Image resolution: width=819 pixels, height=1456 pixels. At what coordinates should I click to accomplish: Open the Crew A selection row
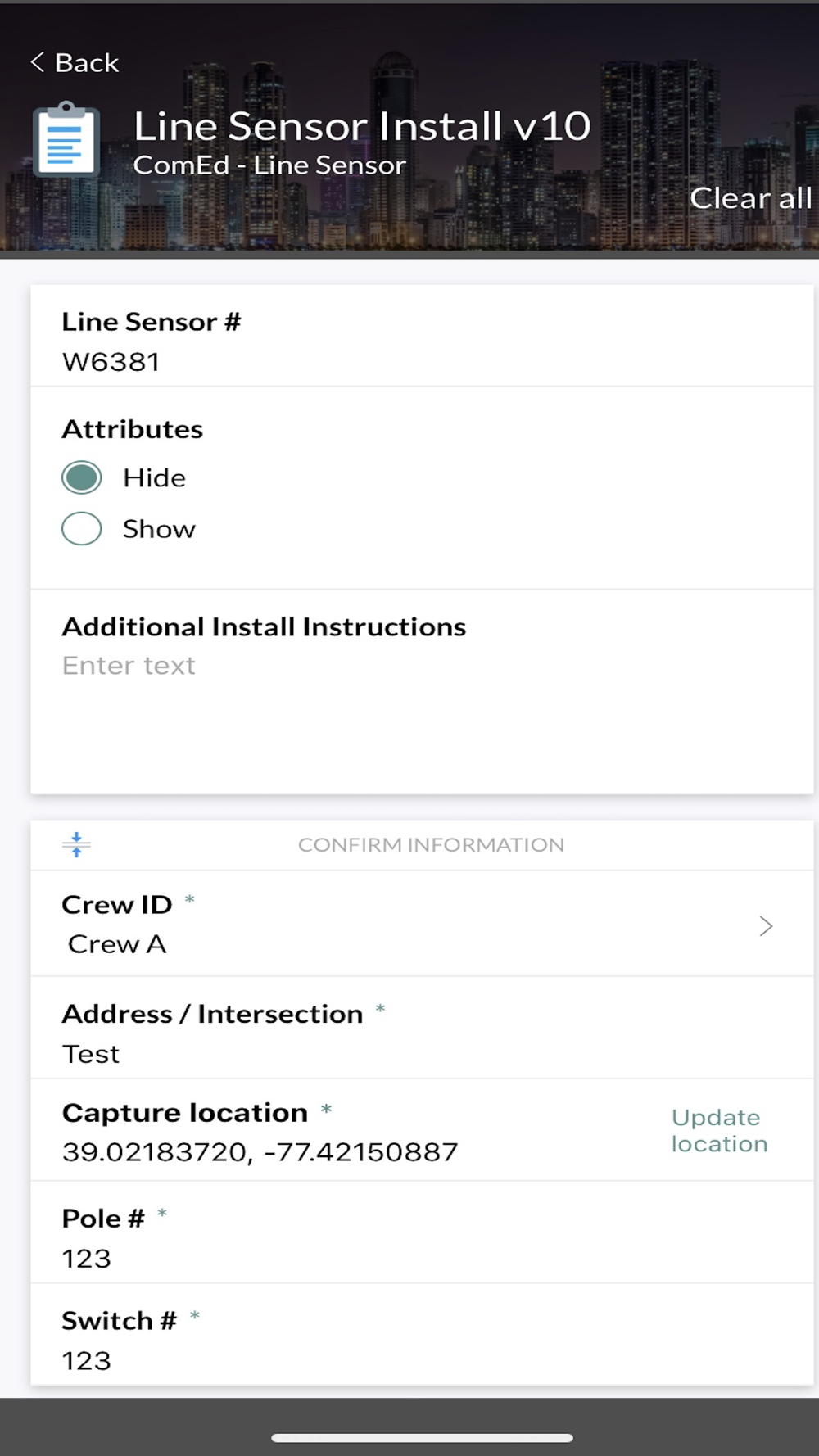pos(117,944)
